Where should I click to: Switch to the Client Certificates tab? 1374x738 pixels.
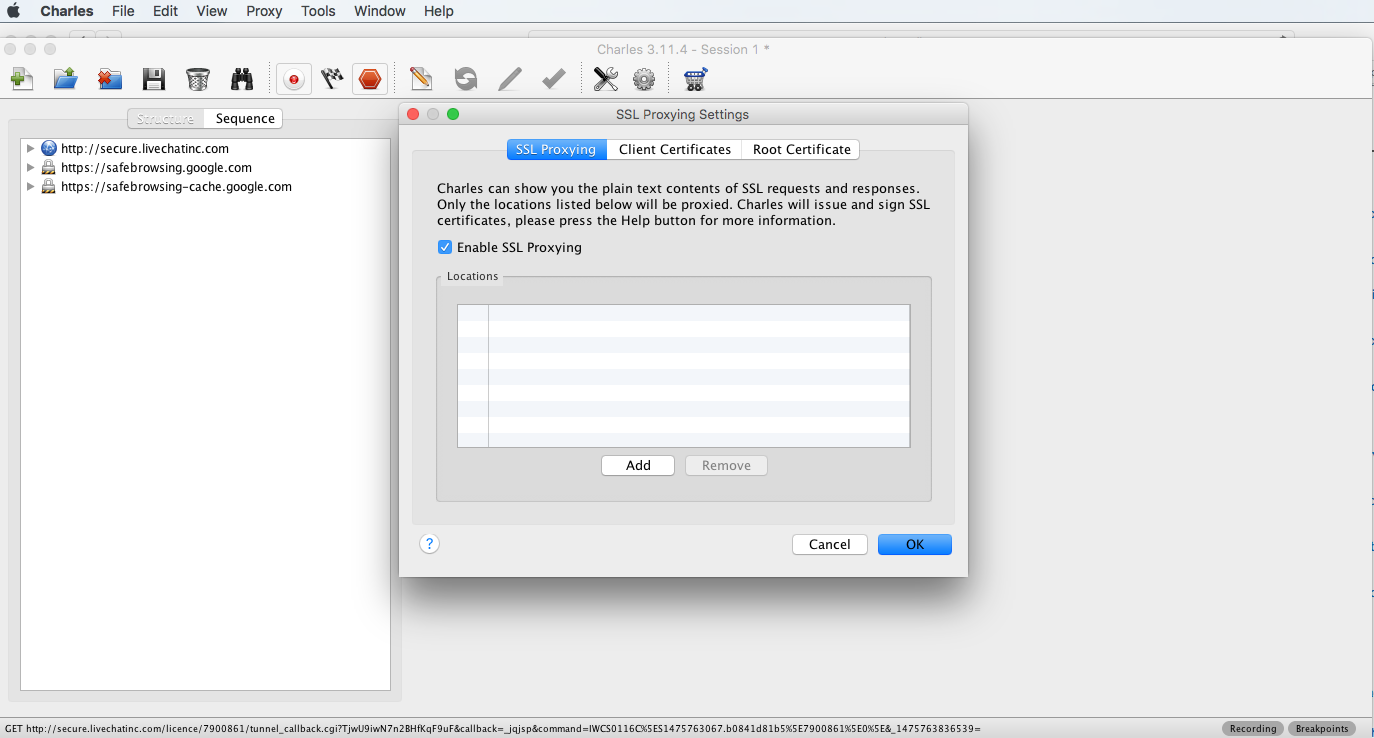675,149
